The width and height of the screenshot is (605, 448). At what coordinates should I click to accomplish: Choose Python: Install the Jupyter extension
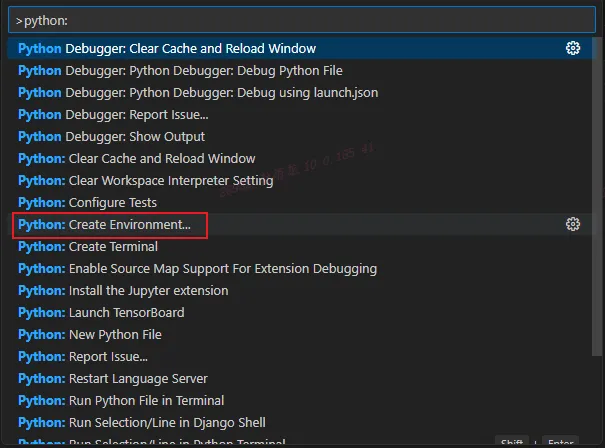pyautogui.click(x=299, y=291)
